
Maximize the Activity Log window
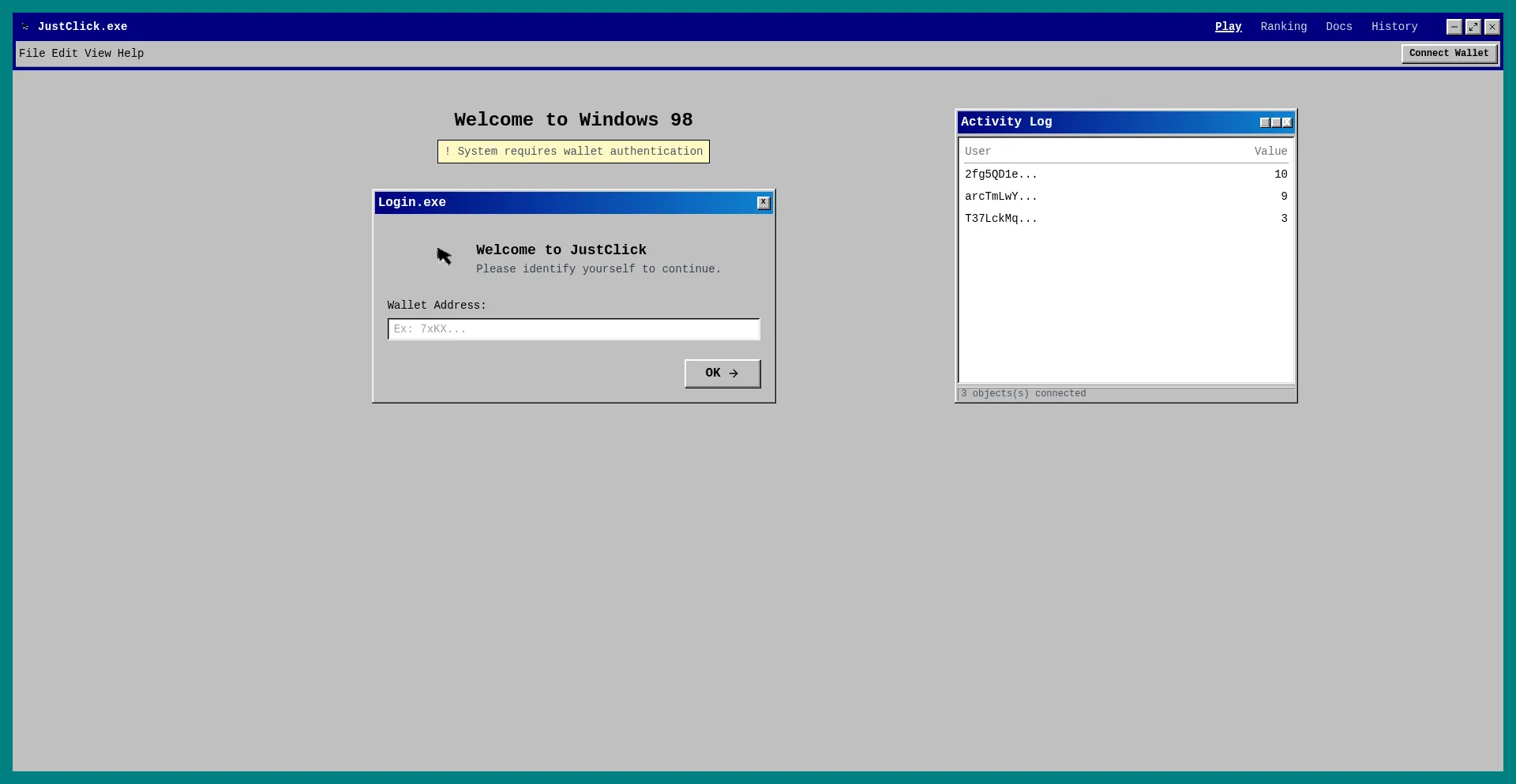click(x=1275, y=122)
